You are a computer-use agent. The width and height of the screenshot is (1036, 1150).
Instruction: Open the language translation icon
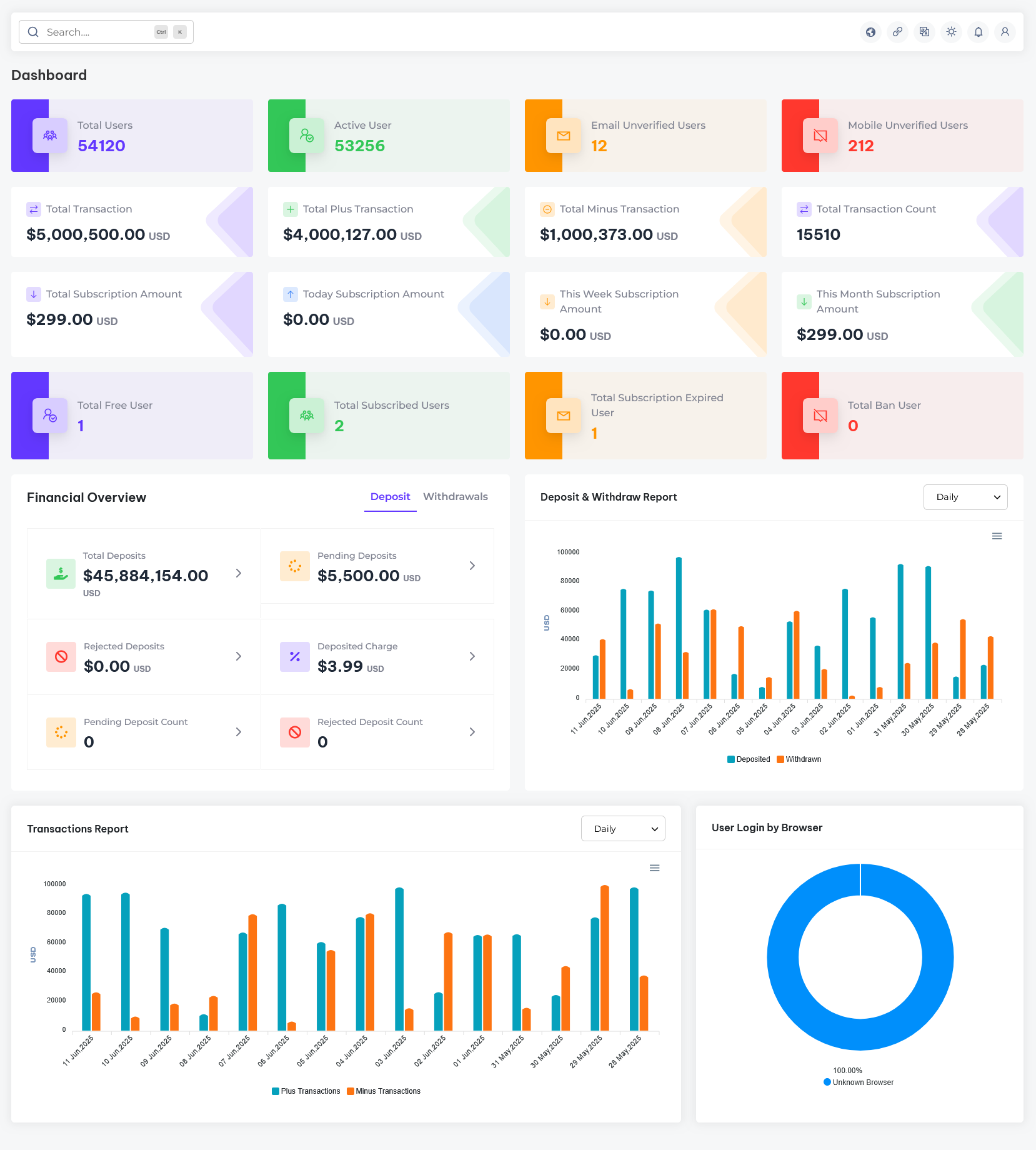pyautogui.click(x=924, y=32)
